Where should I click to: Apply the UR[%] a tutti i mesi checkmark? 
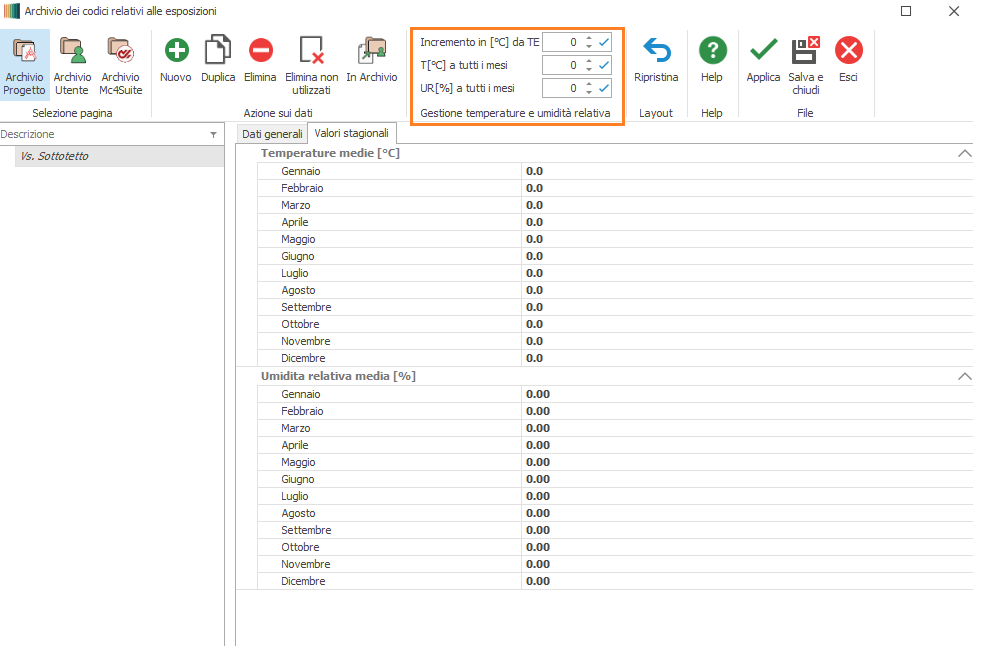click(x=604, y=88)
